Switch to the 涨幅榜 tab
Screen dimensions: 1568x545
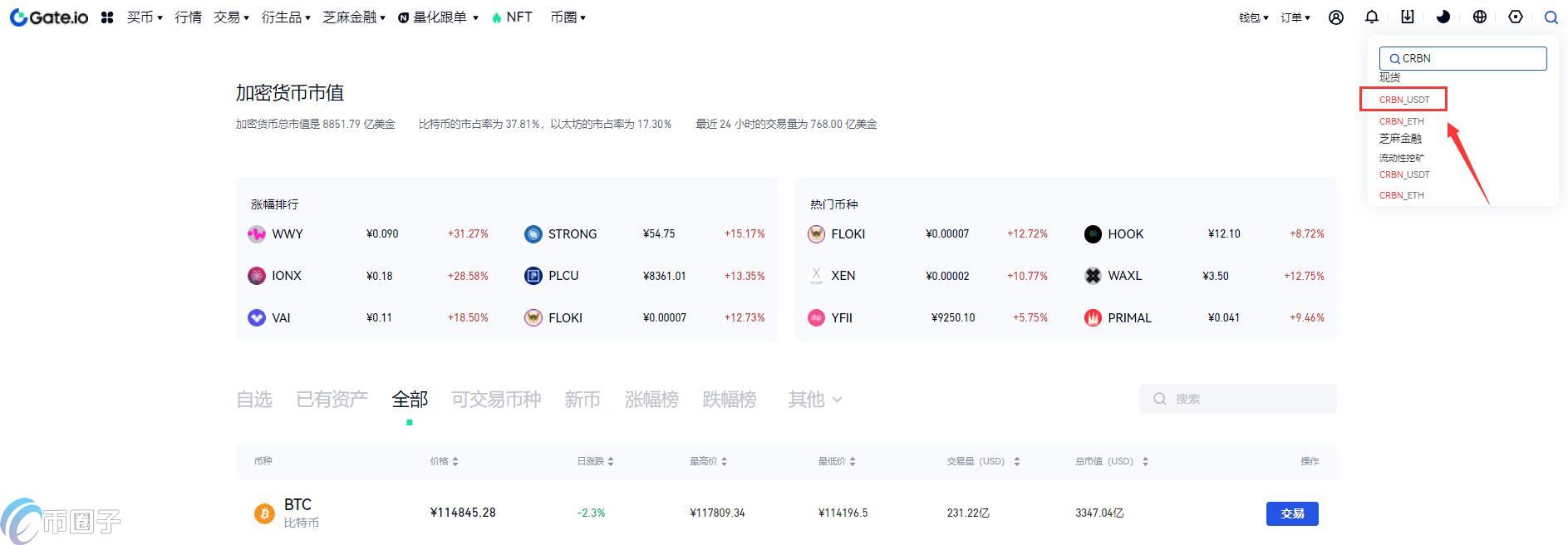tap(651, 400)
